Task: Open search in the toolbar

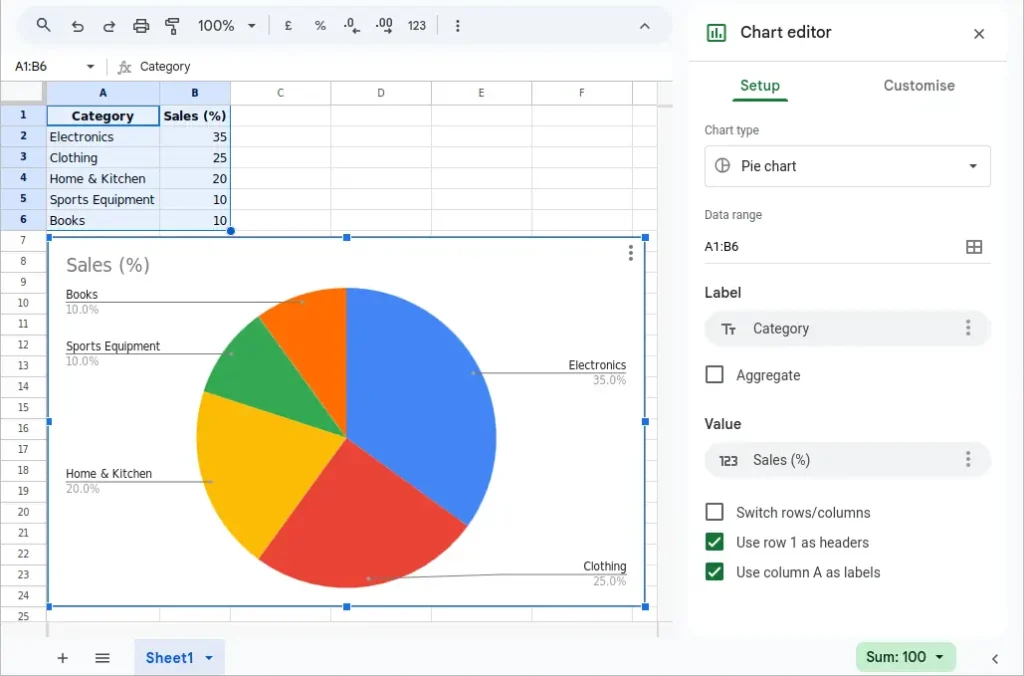Action: pyautogui.click(x=42, y=26)
